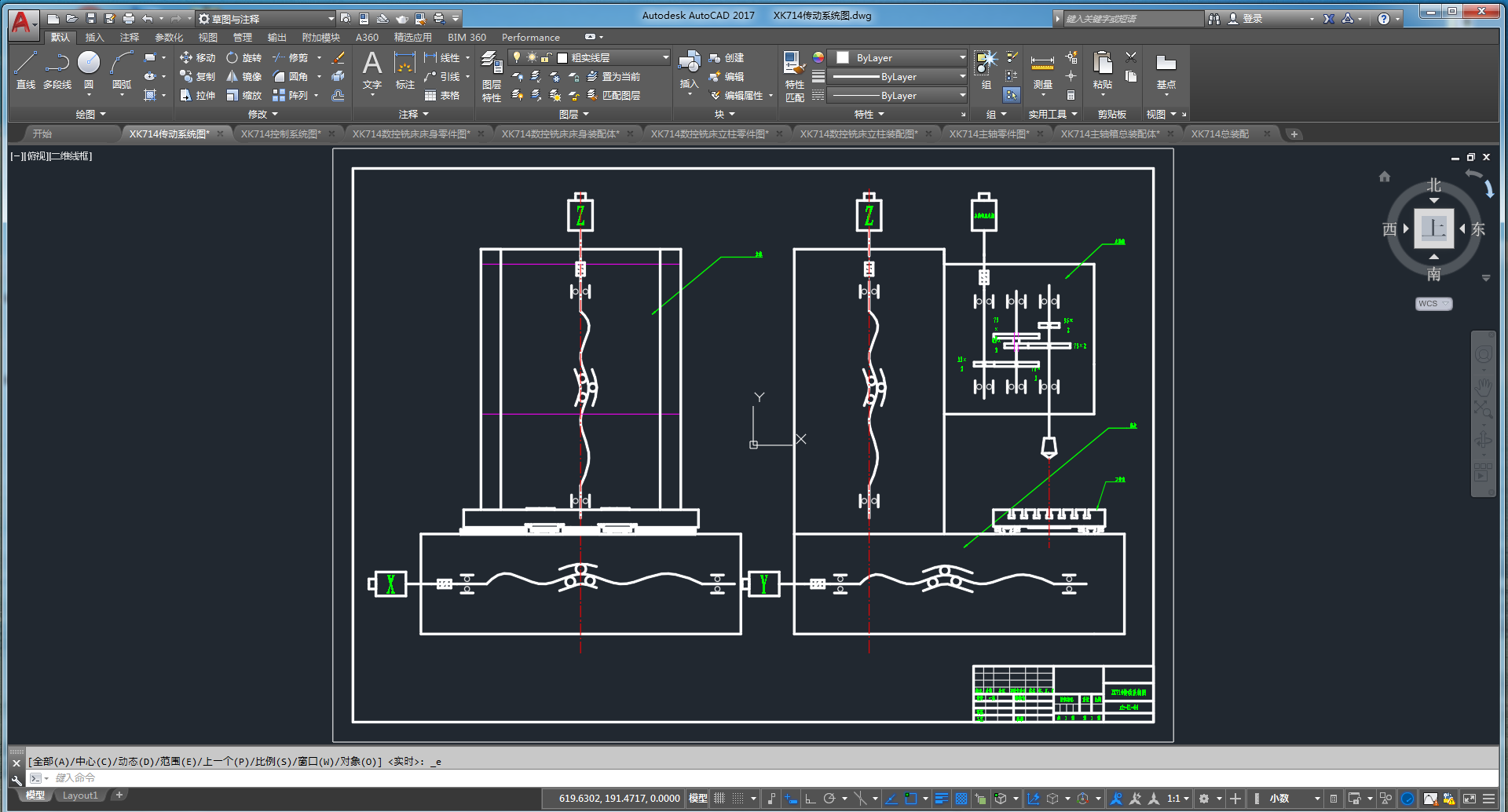This screenshot has width=1508, height=812.
Task: Toggle 2D object snap in status bar
Action: coord(910,799)
